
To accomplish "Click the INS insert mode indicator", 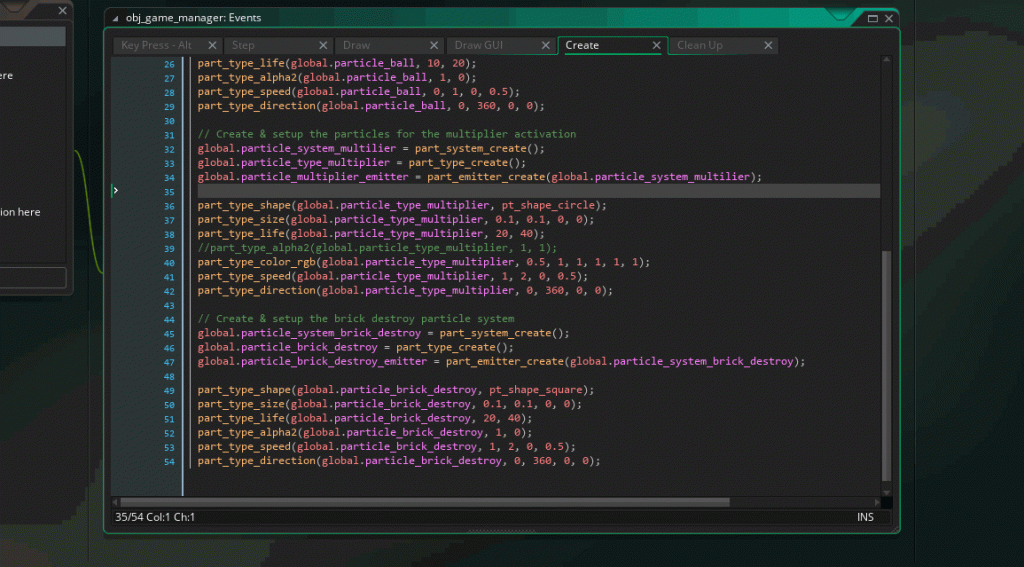I will [865, 517].
